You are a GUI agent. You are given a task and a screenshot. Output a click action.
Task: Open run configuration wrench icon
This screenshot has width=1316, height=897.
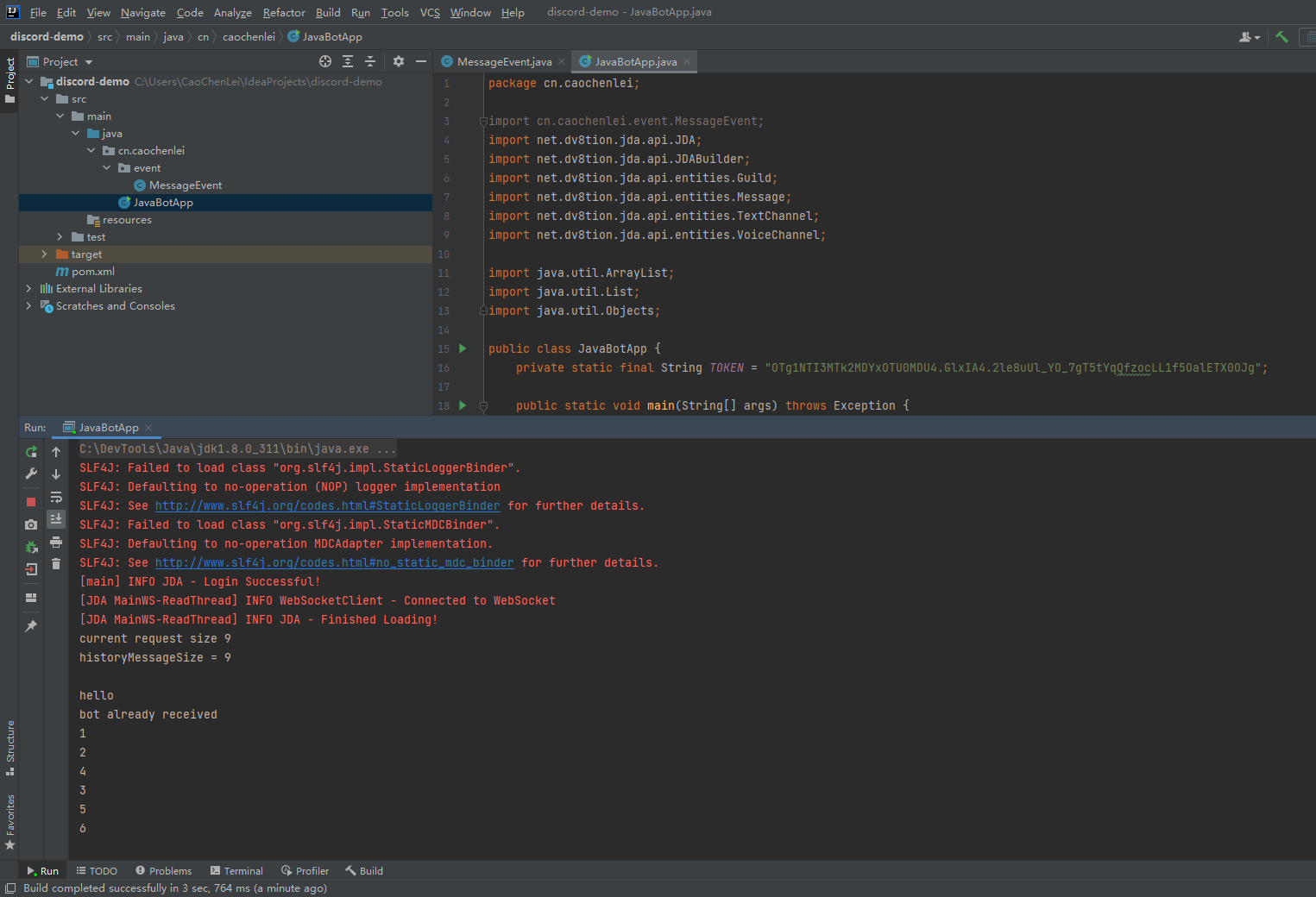click(x=31, y=474)
